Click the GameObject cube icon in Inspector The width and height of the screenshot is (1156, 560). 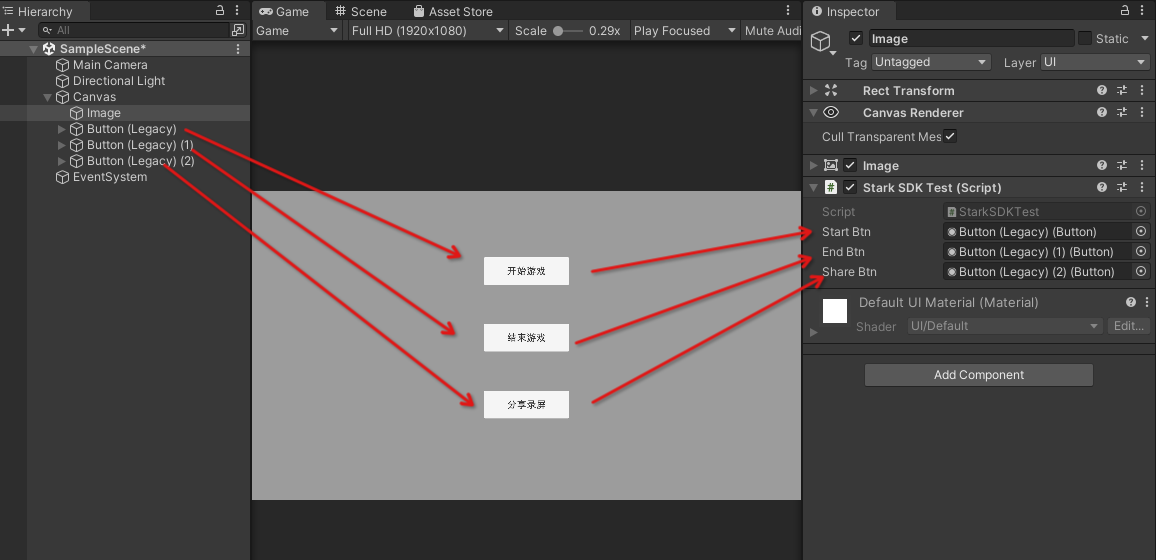821,41
